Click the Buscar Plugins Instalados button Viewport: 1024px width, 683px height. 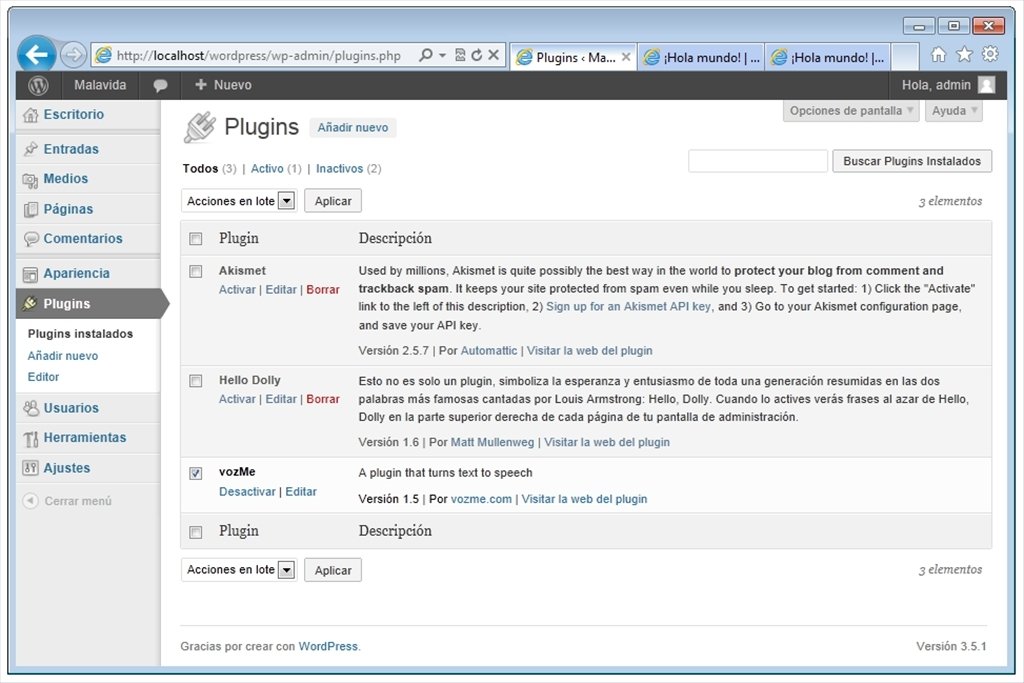pos(912,161)
